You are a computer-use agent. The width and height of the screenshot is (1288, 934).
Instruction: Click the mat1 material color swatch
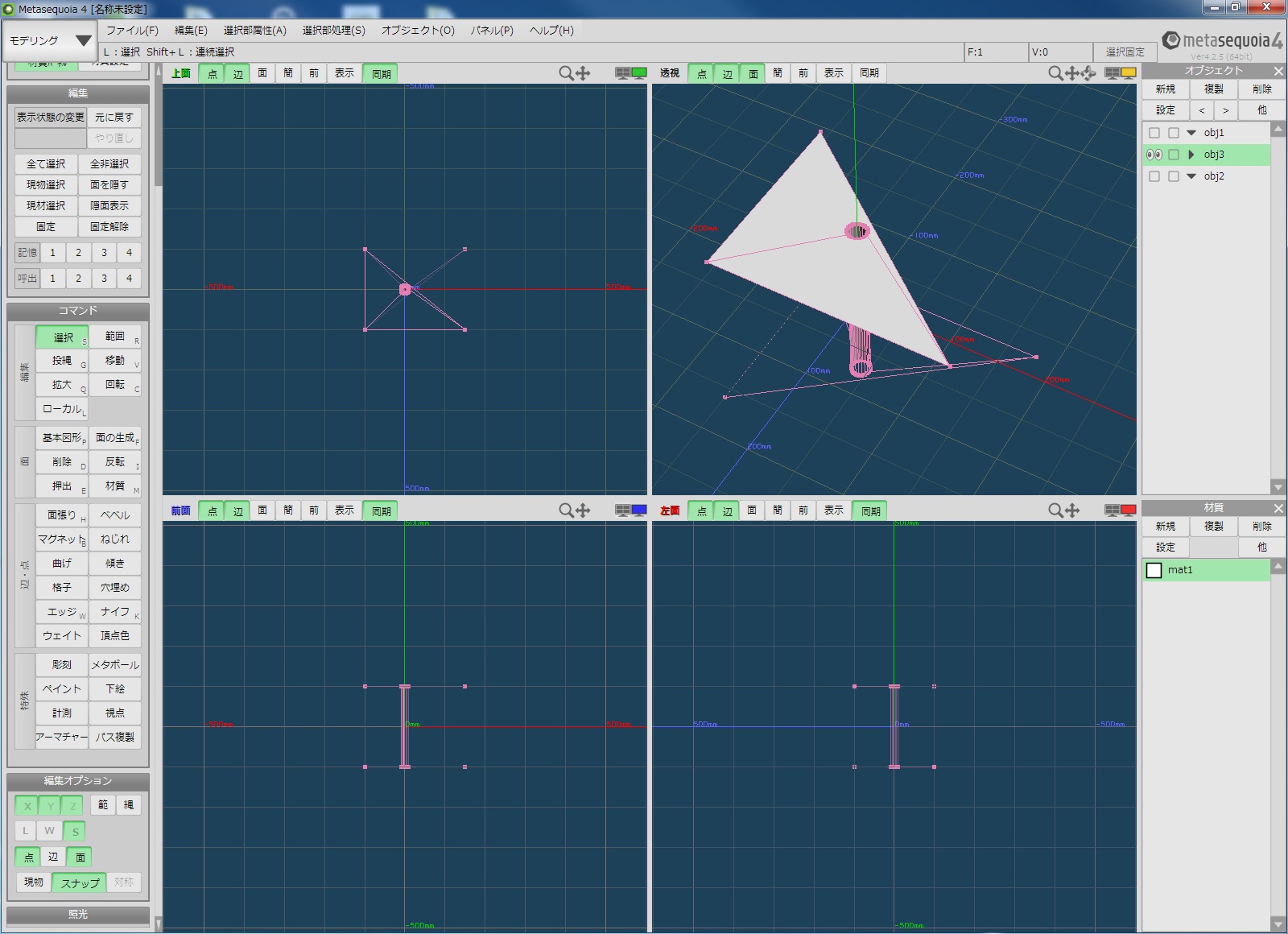[x=1154, y=571]
